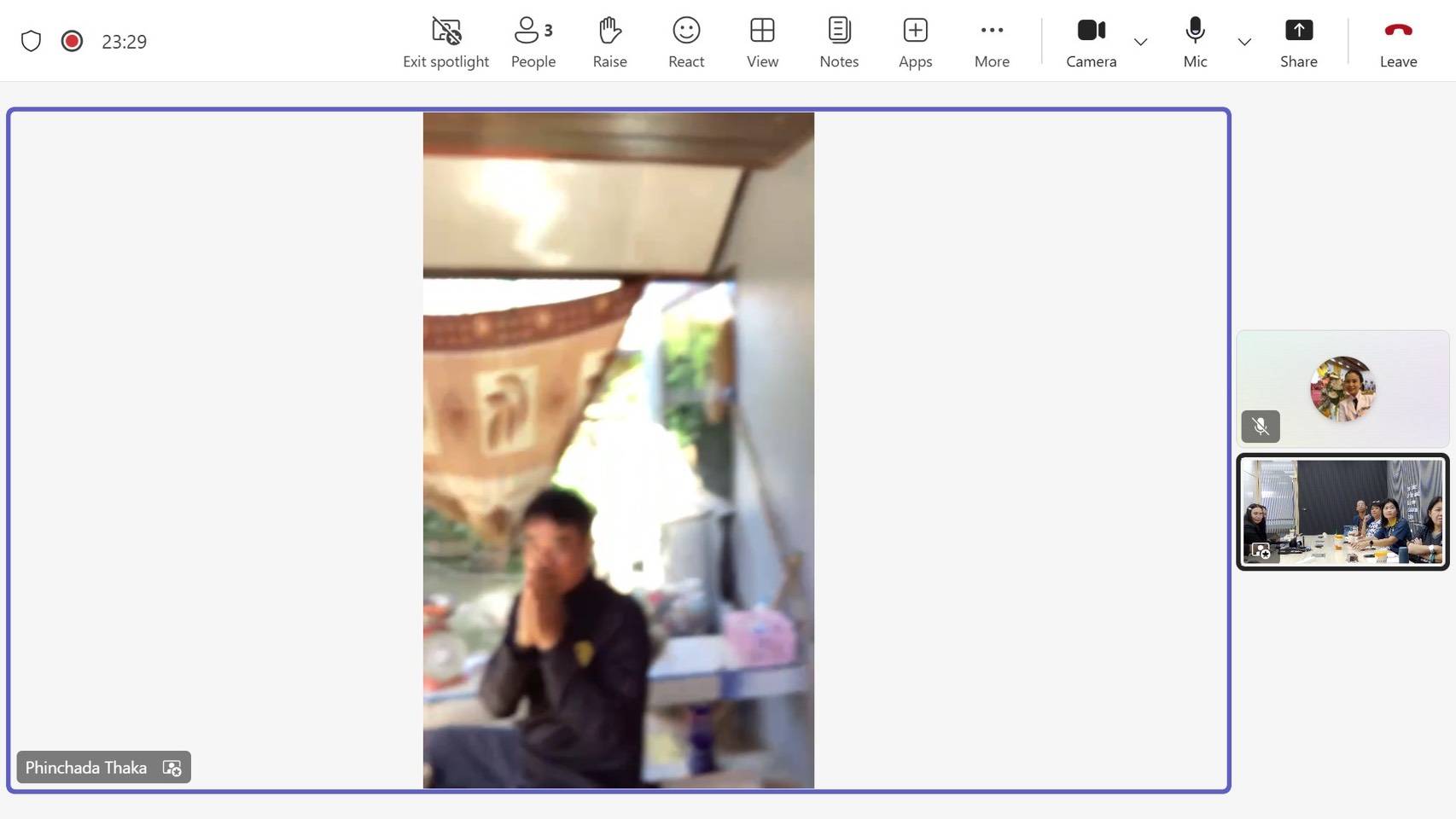The image size is (1456, 819).
Task: Click the Phinchada Thaka name label
Action: pyautogui.click(x=86, y=767)
